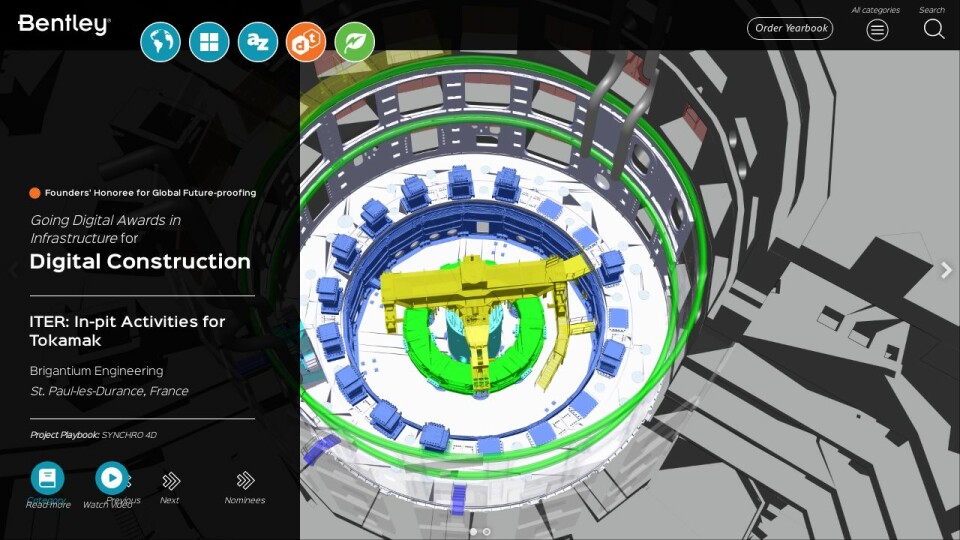The width and height of the screenshot is (960, 540).
Task: Open the All categories hamburger menu
Action: click(x=877, y=29)
